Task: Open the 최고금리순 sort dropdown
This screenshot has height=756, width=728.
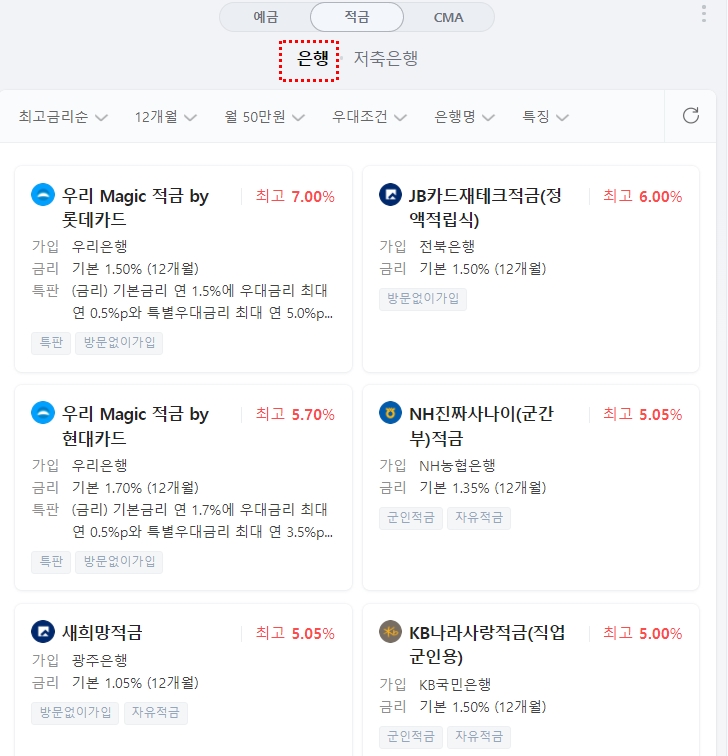Action: point(63,117)
